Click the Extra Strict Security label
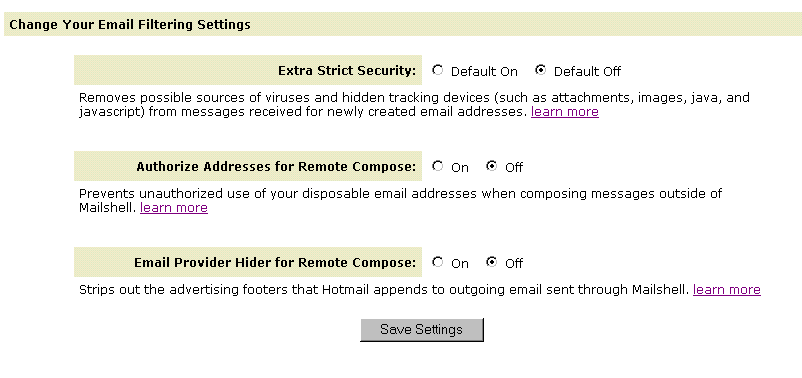Image resolution: width=802 pixels, height=378 pixels. tap(347, 71)
